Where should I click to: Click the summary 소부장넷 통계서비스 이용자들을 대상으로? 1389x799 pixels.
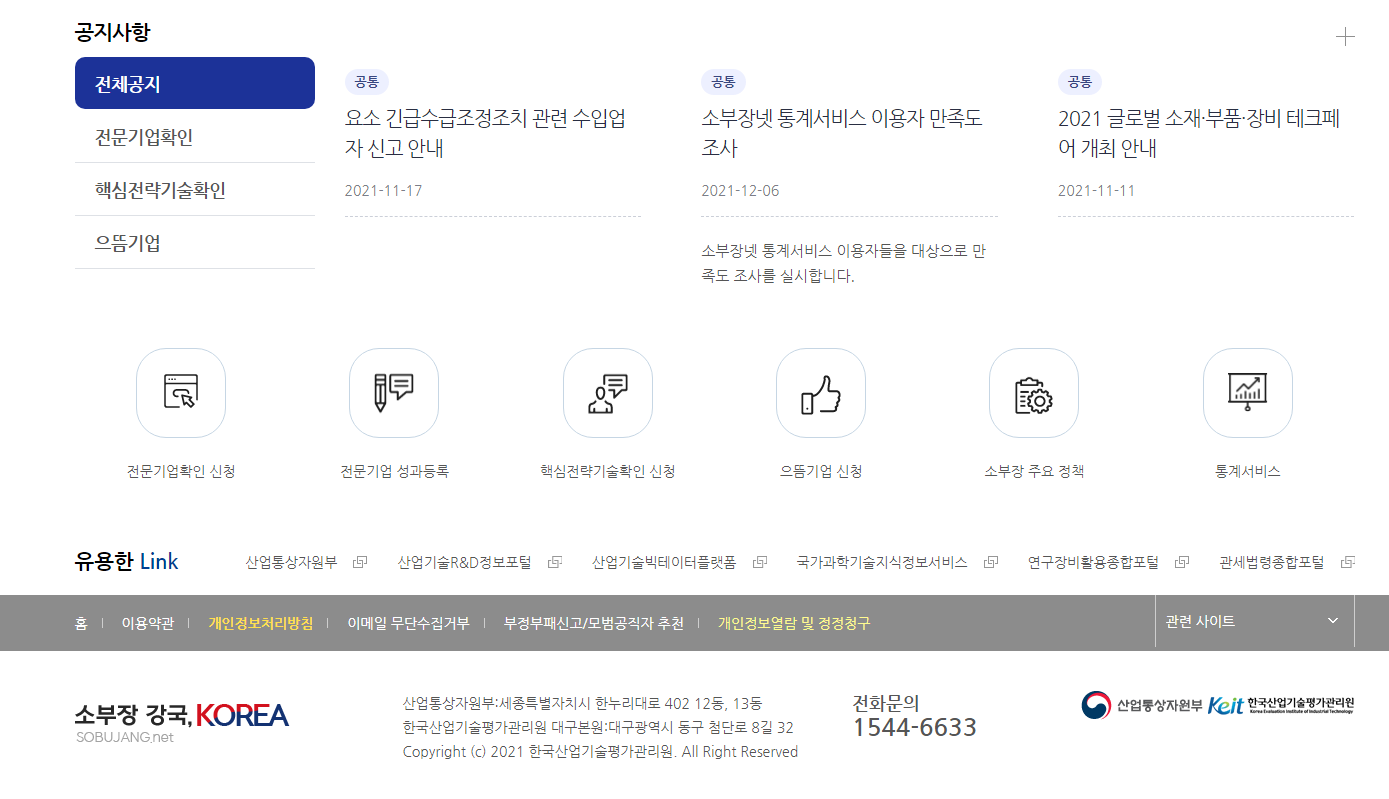(x=844, y=263)
